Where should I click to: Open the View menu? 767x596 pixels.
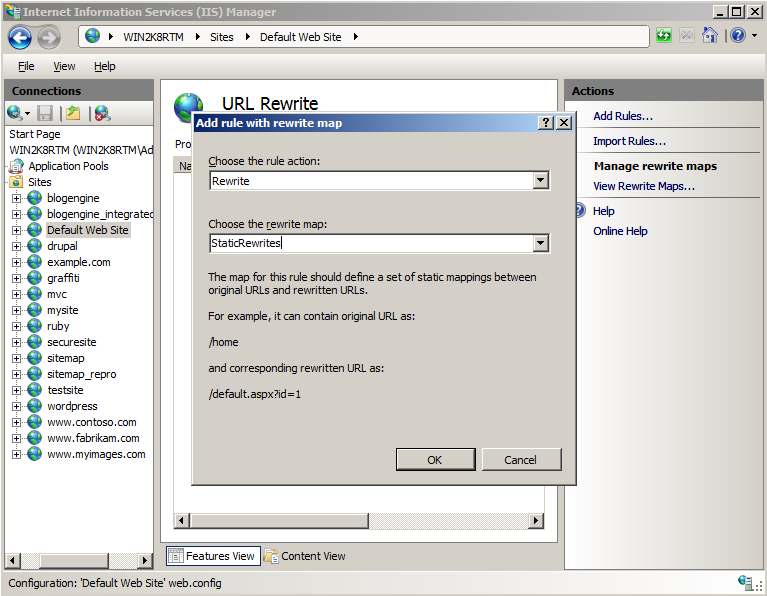point(64,66)
